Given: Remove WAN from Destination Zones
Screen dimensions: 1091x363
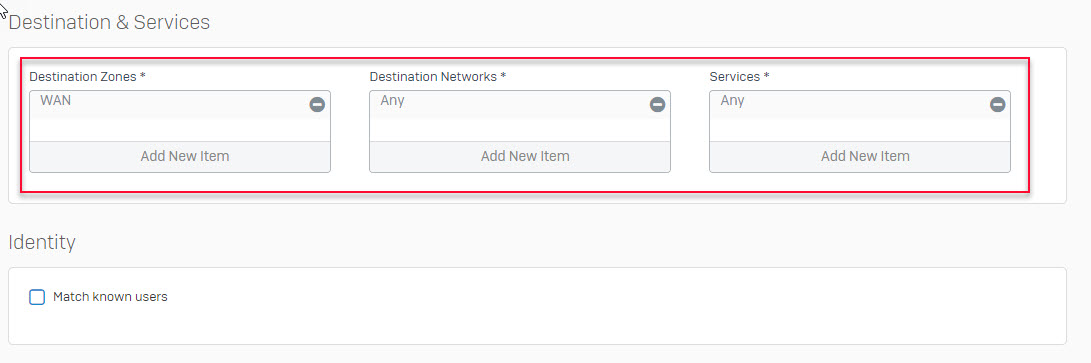Looking at the screenshot, I should pos(317,105).
